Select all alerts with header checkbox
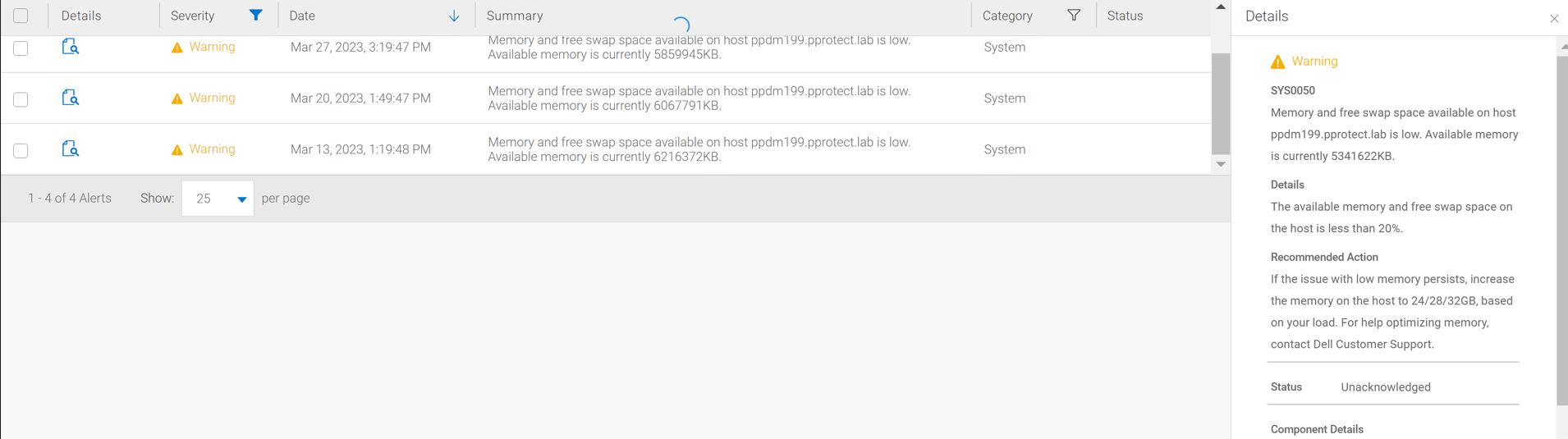The width and height of the screenshot is (1568, 439). 21,16
